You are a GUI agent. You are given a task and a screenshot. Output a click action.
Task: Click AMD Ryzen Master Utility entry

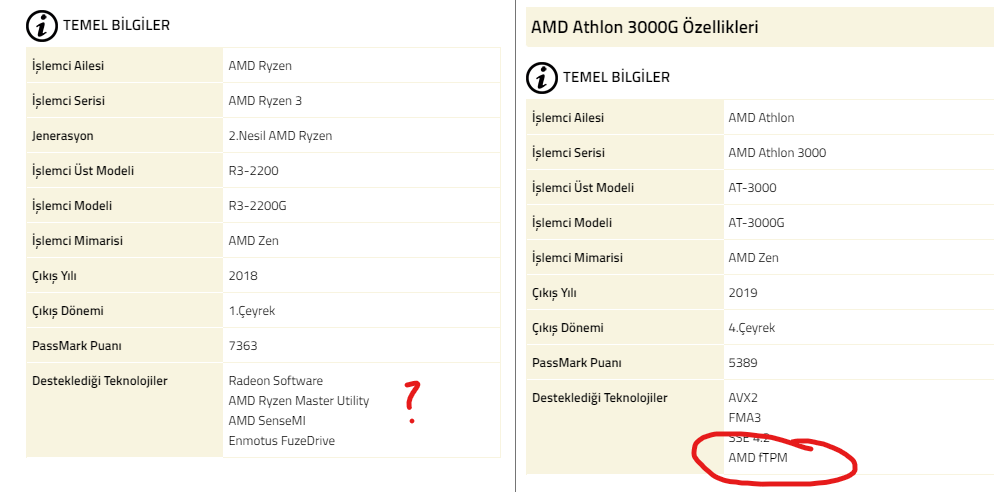(298, 401)
